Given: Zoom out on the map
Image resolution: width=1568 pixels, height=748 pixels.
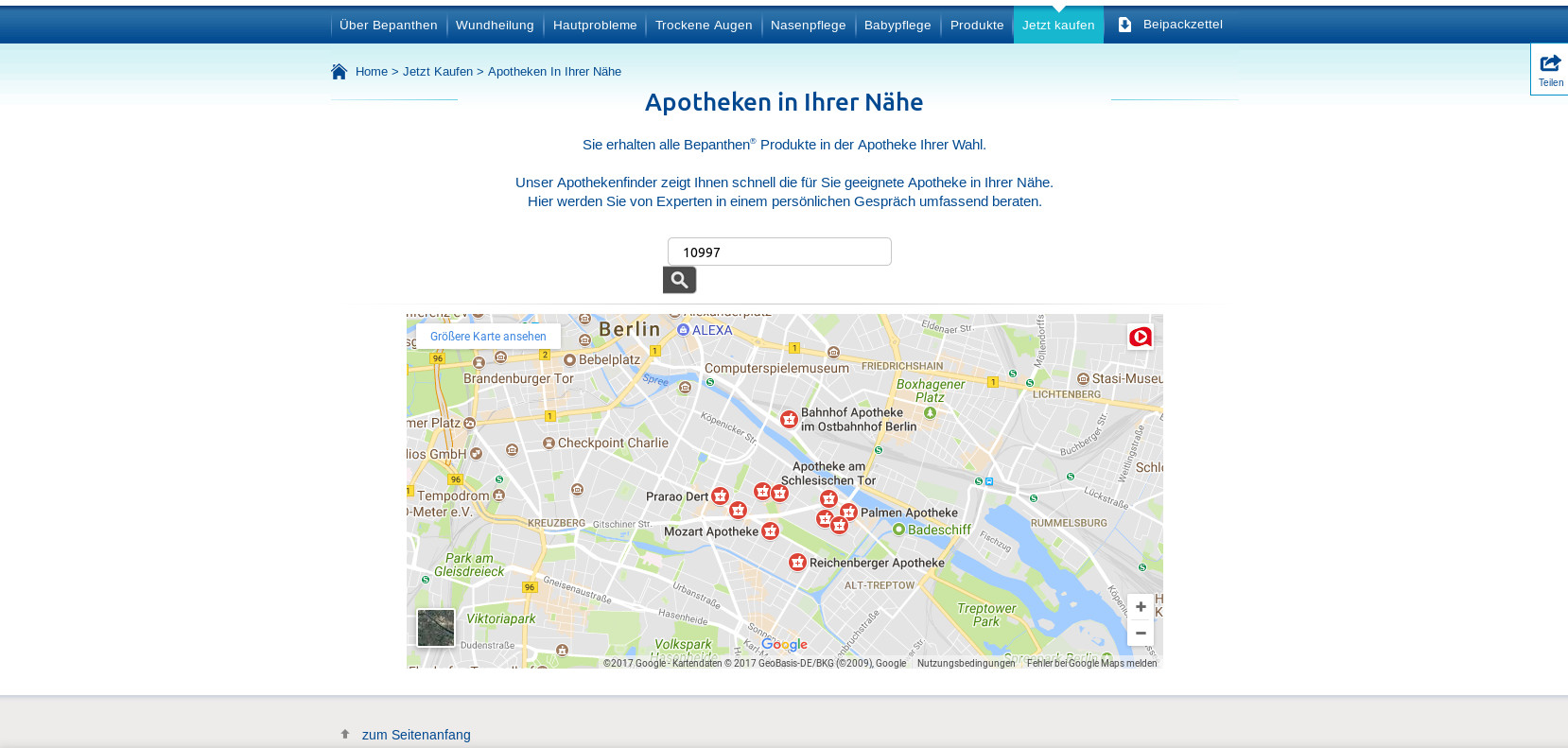Looking at the screenshot, I should (1141, 634).
